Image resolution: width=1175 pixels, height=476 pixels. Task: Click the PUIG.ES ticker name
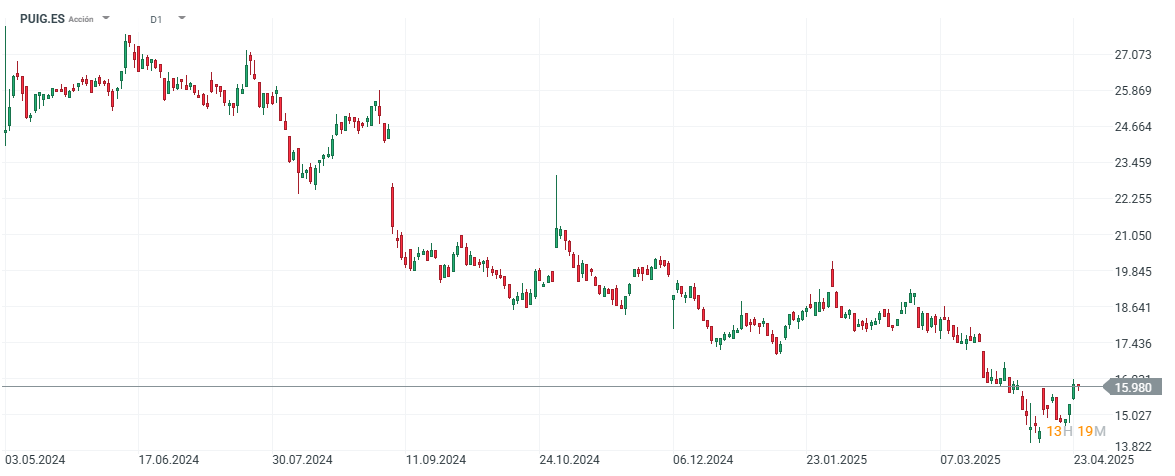(42, 18)
